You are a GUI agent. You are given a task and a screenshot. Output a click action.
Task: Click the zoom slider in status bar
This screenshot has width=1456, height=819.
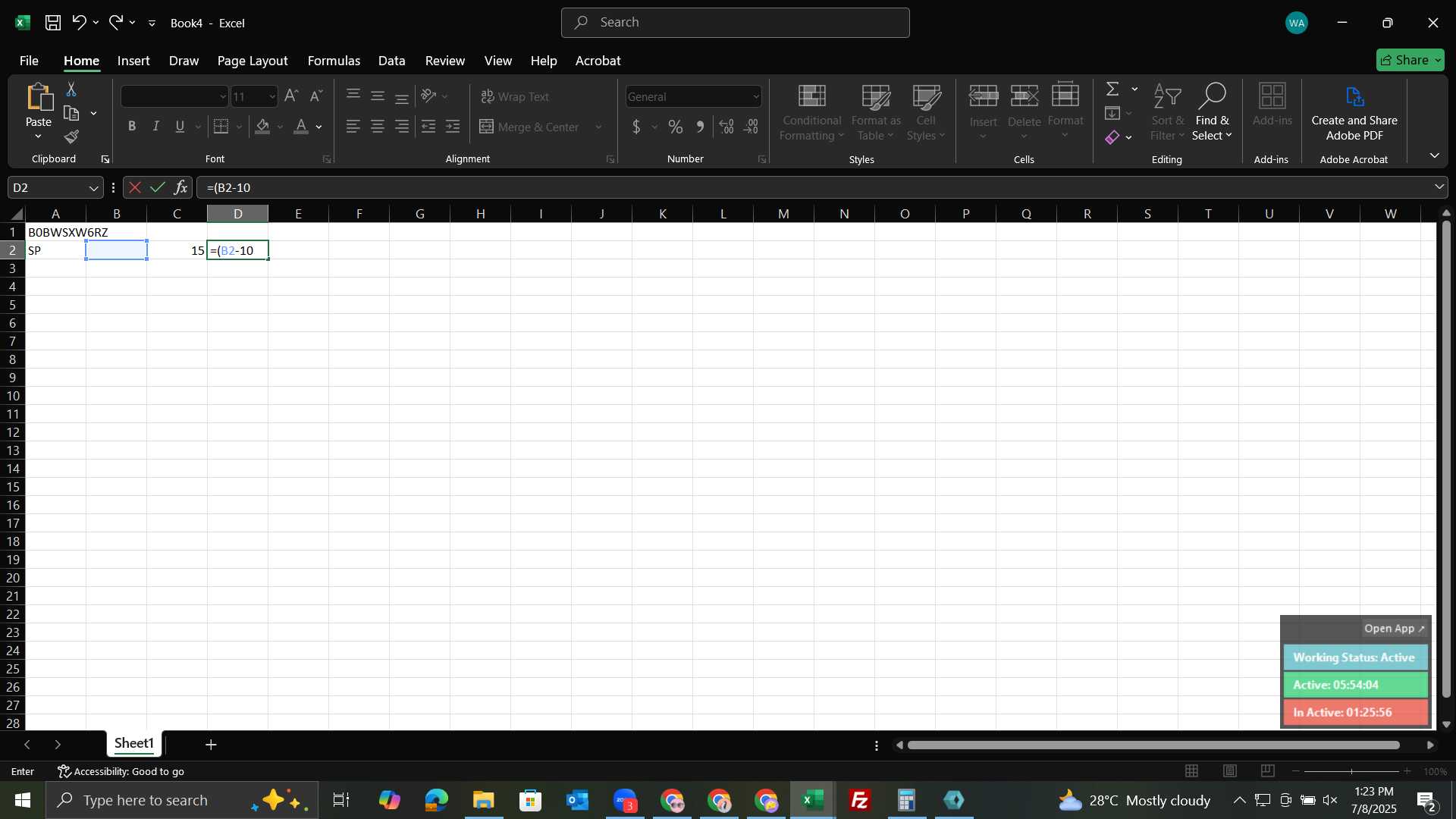click(1351, 771)
